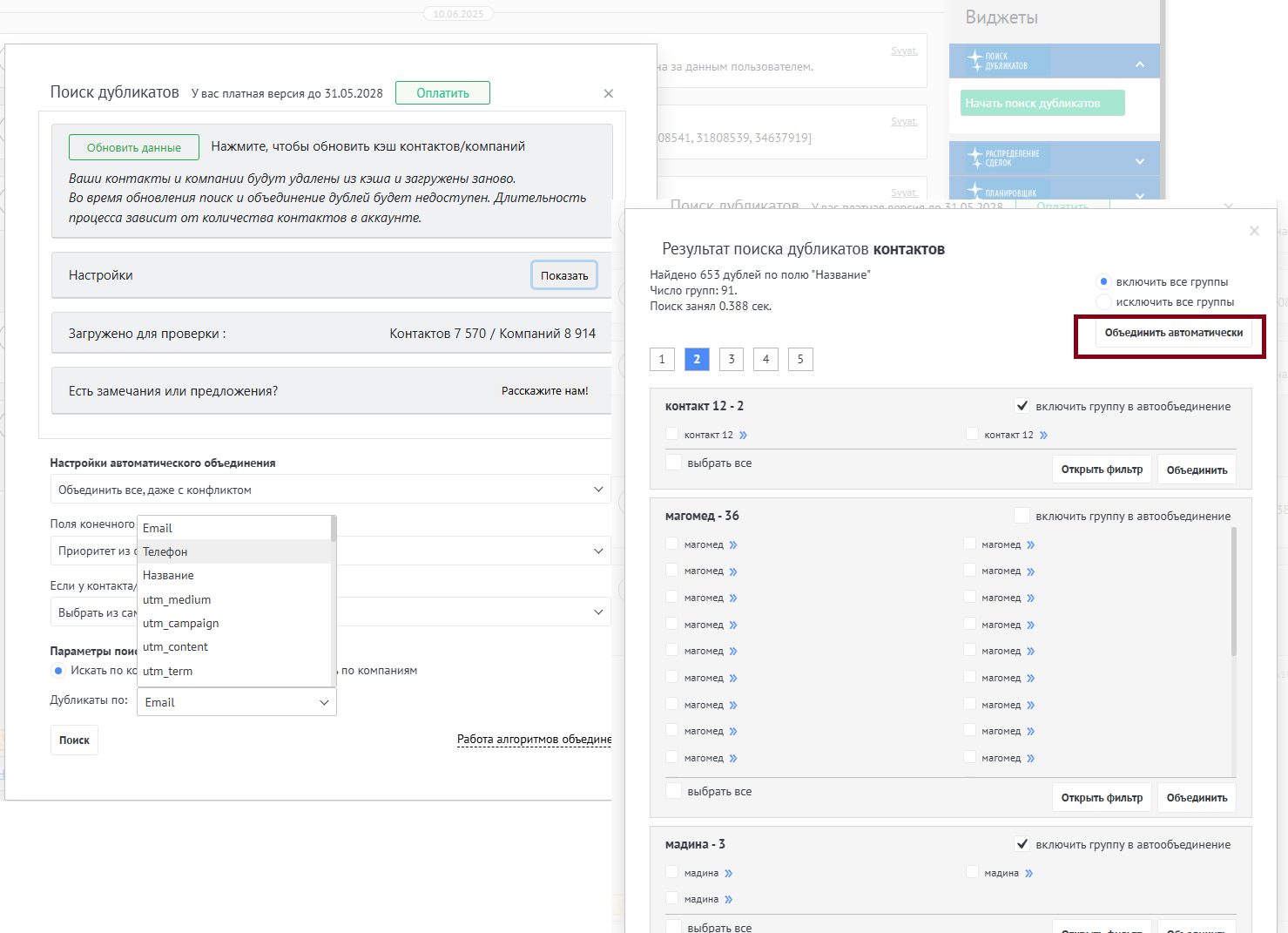Click Объединить in магомед group
Screen dimensions: 1288x933
tap(1197, 797)
